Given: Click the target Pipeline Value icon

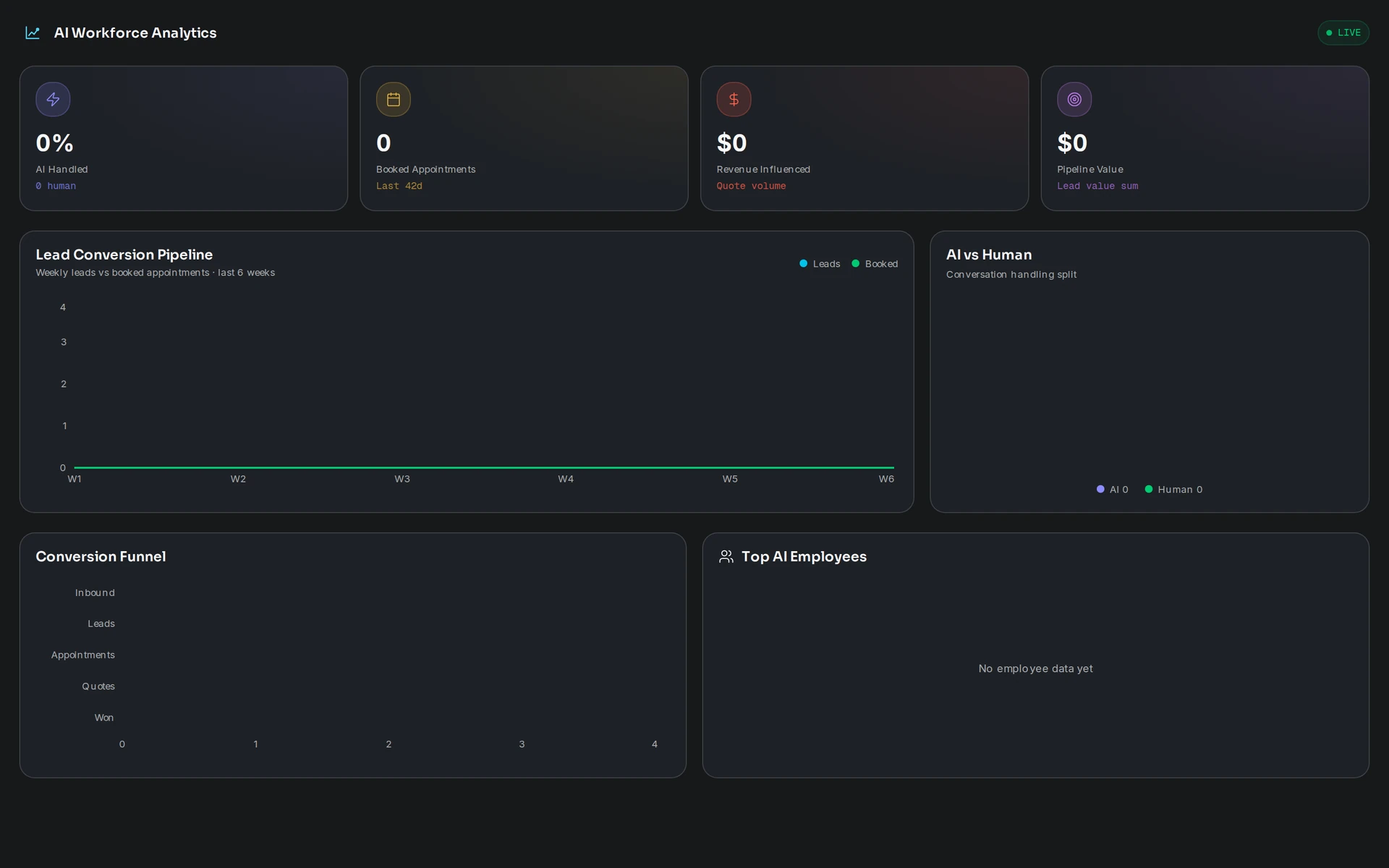Looking at the screenshot, I should 1074,99.
